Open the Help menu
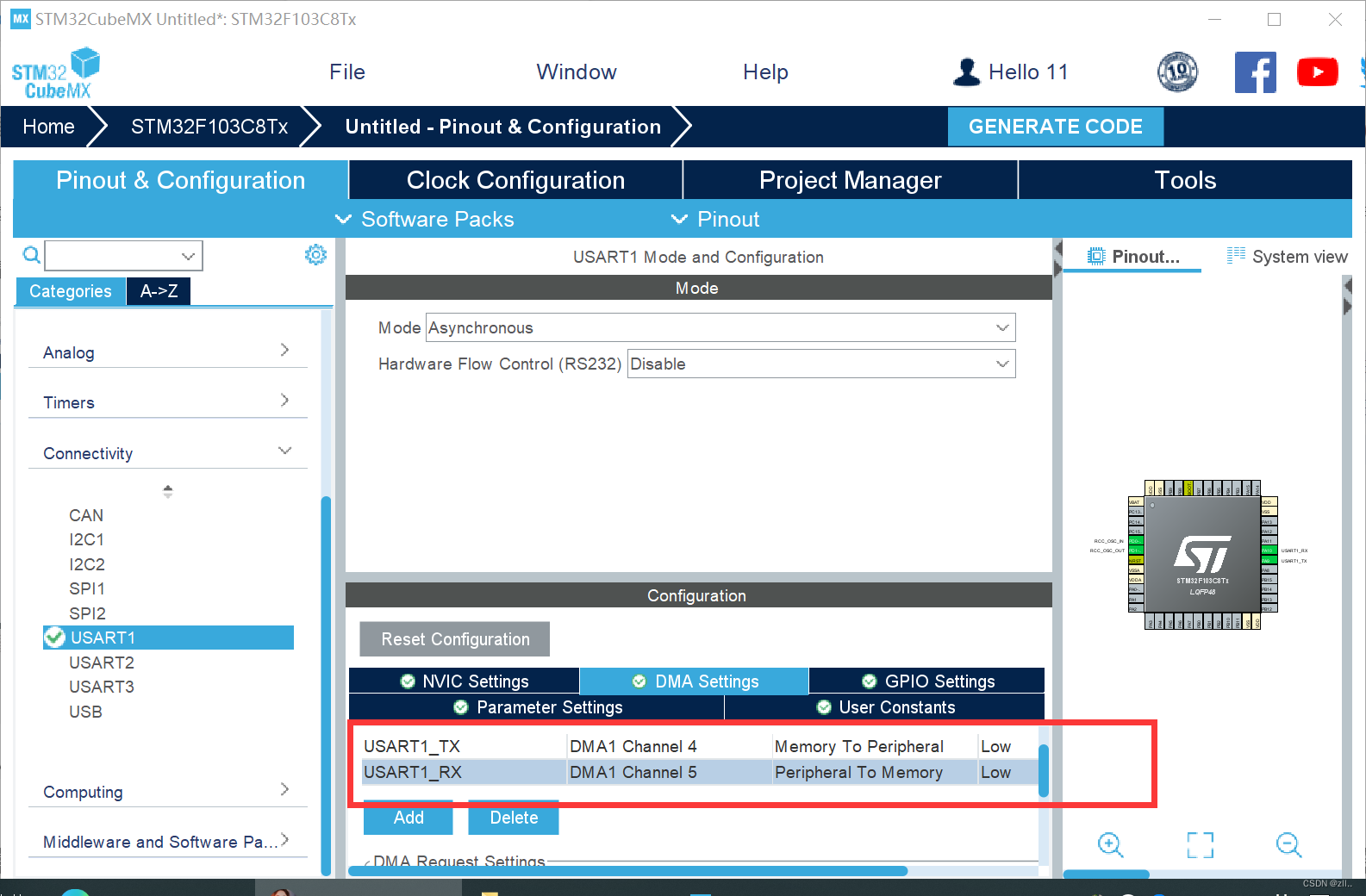Screen dimensions: 1366x896 pyautogui.click(x=765, y=72)
